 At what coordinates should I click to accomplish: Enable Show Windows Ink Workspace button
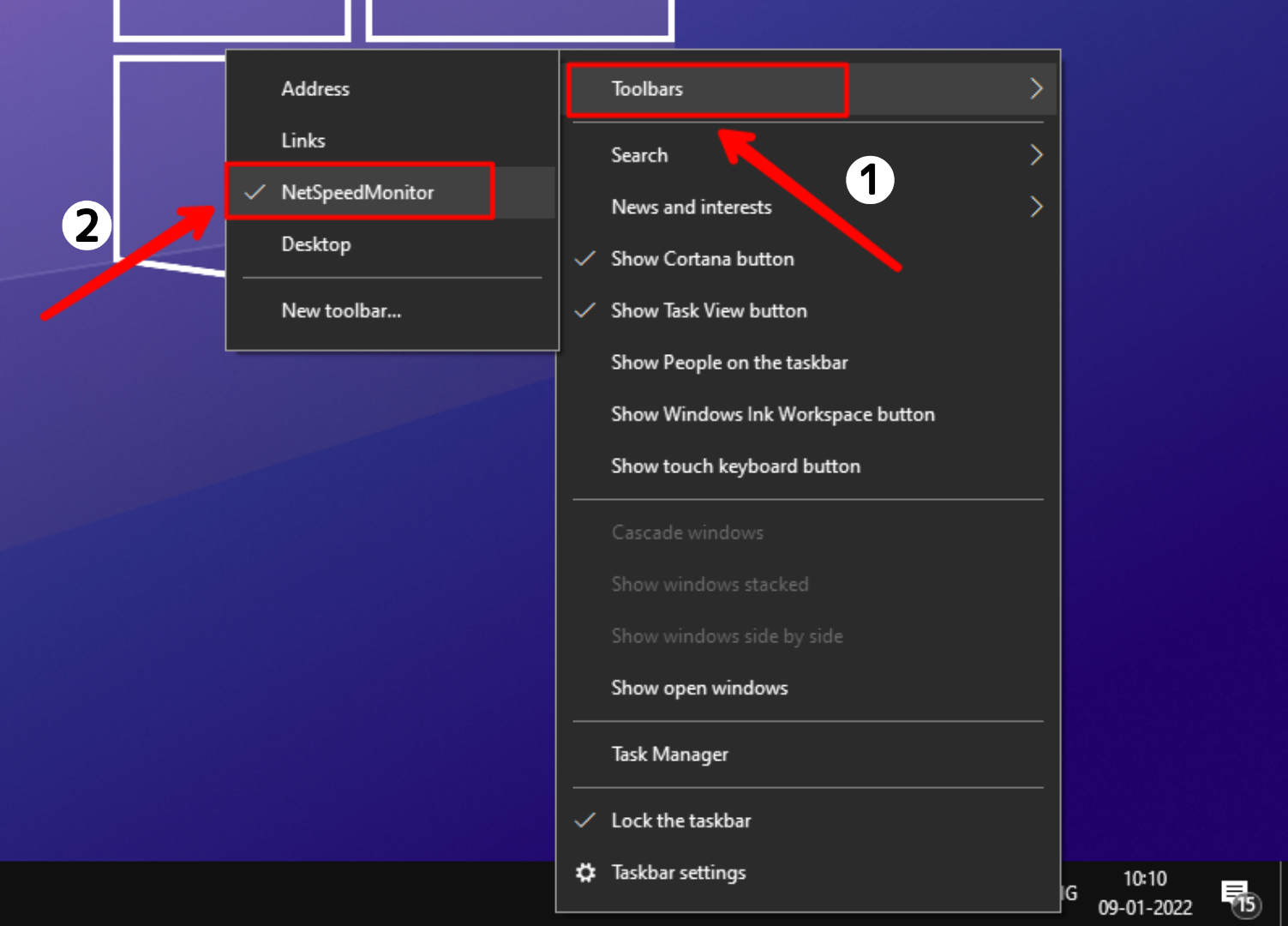(x=772, y=414)
